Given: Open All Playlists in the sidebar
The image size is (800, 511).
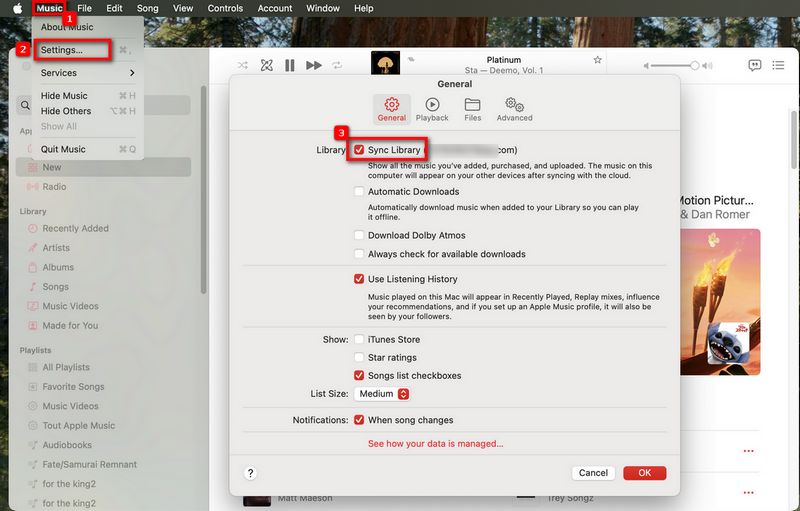Looking at the screenshot, I should click(104, 367).
